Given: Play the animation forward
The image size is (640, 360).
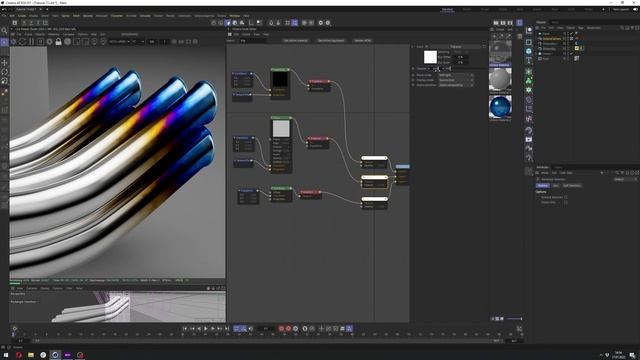Looking at the screenshot, I should pyautogui.click(x=206, y=329).
